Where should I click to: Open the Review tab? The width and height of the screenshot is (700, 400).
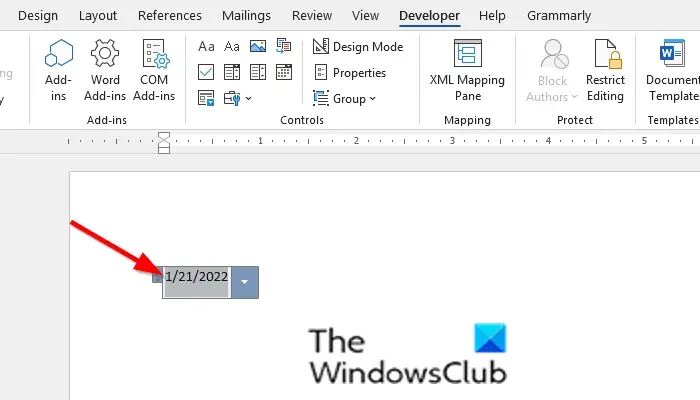312,16
